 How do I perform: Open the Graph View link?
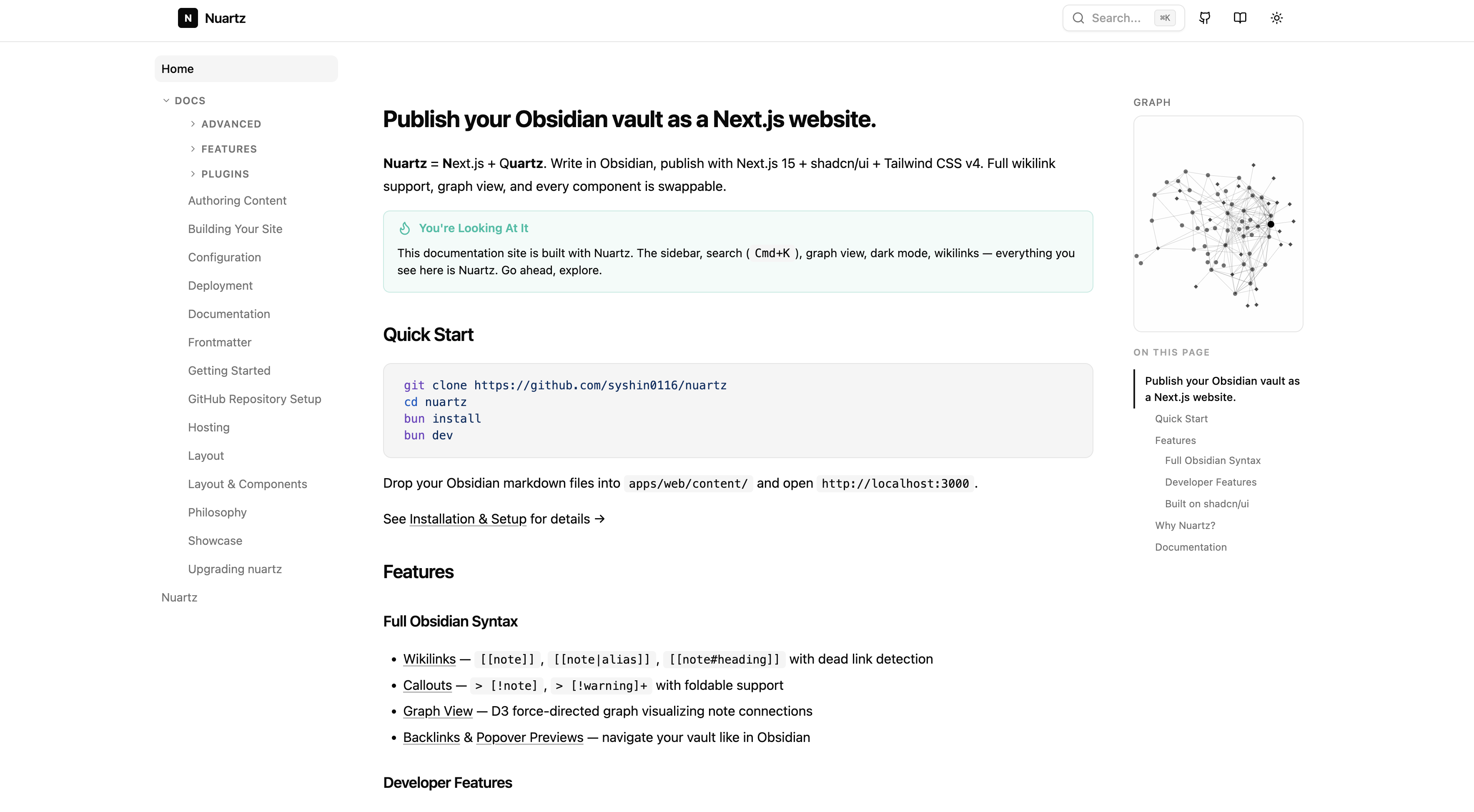(438, 711)
